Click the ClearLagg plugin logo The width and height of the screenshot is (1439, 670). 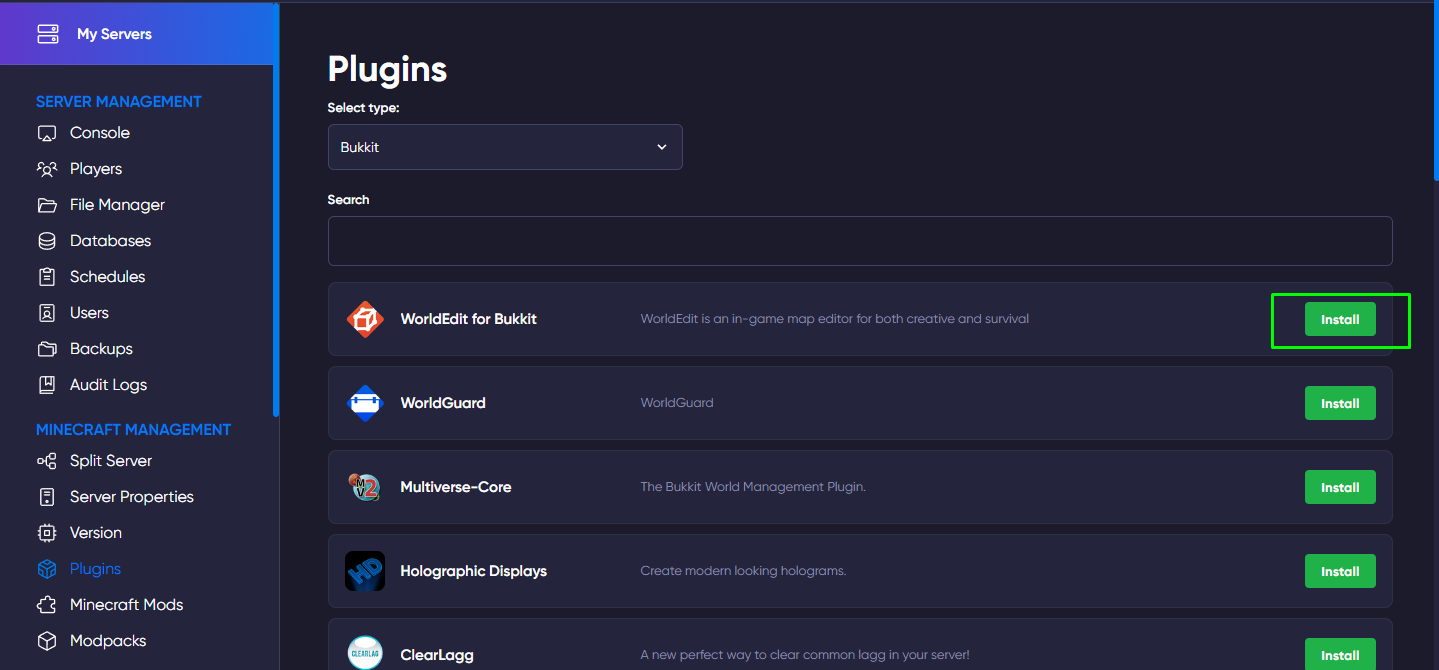[365, 654]
